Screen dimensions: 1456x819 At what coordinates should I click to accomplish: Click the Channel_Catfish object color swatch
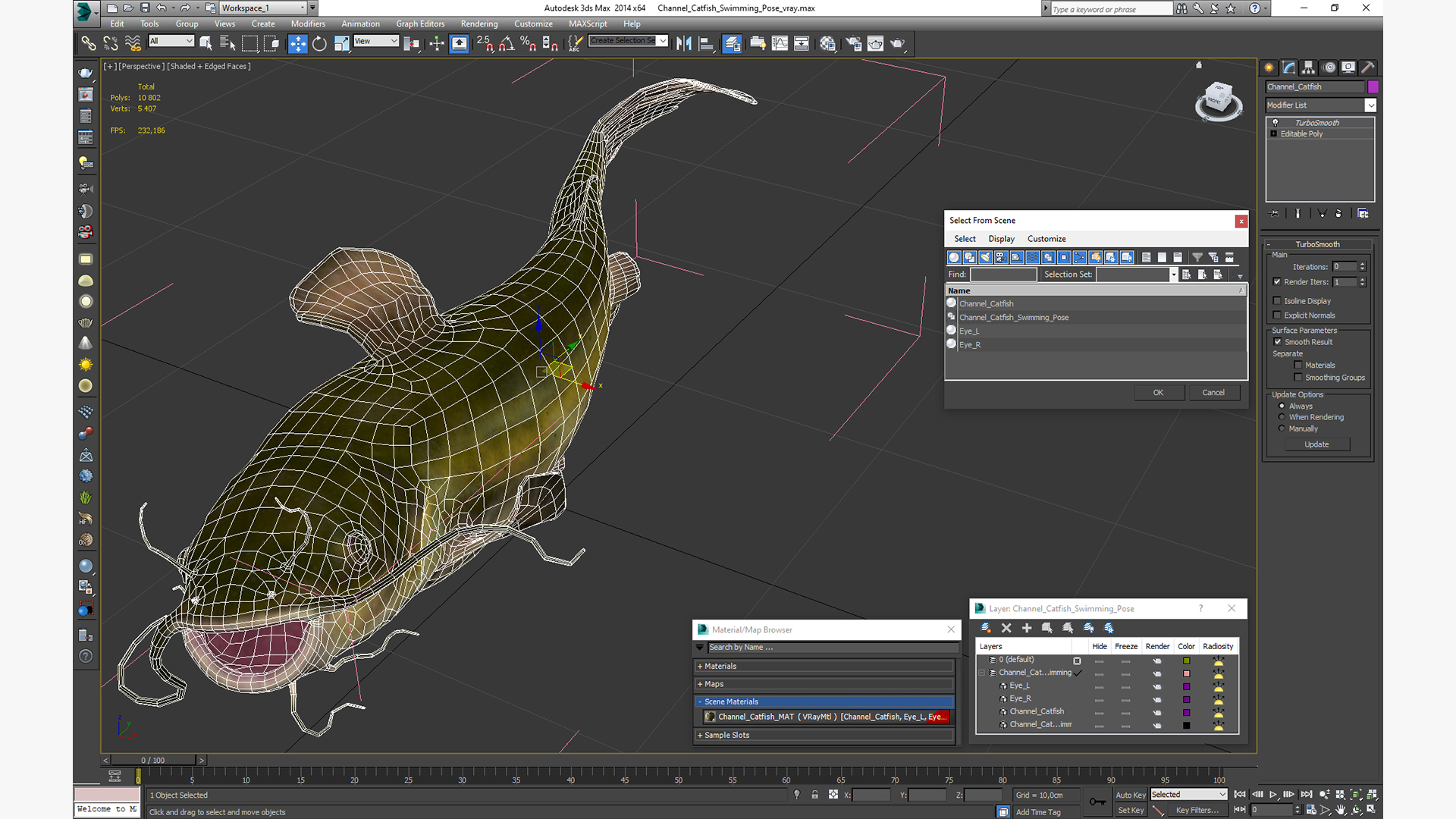pos(1373,86)
